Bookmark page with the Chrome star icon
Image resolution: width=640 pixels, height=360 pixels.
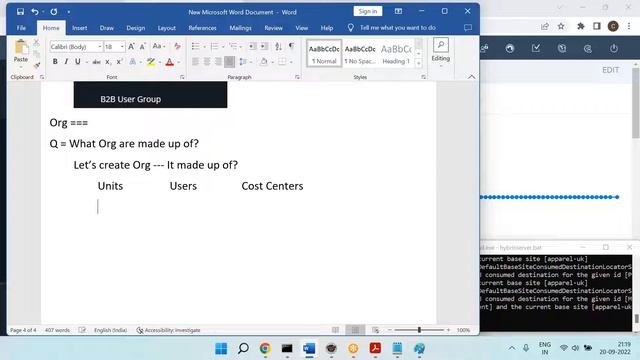561,26
